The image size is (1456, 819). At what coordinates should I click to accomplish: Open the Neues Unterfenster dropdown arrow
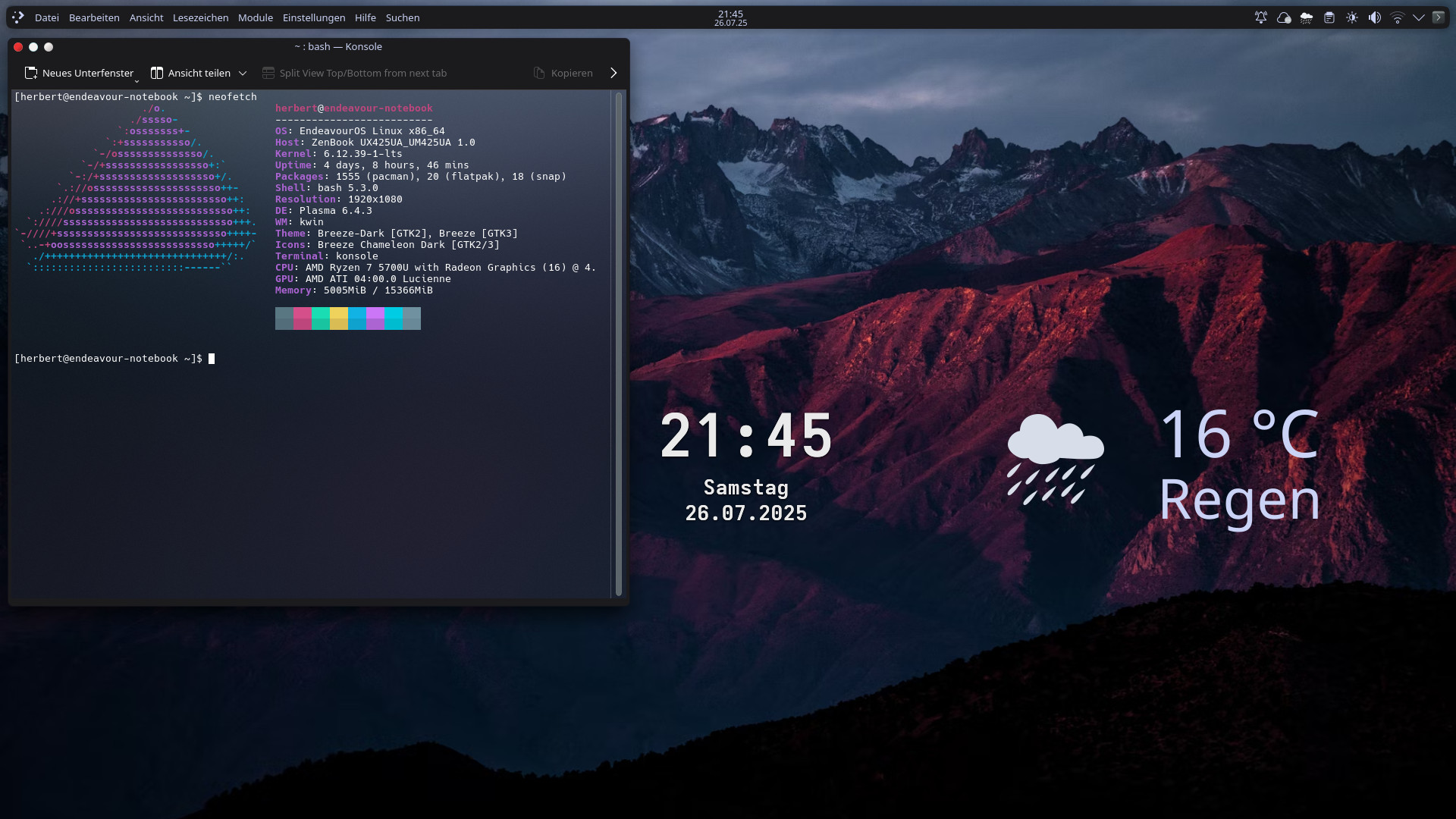point(137,80)
